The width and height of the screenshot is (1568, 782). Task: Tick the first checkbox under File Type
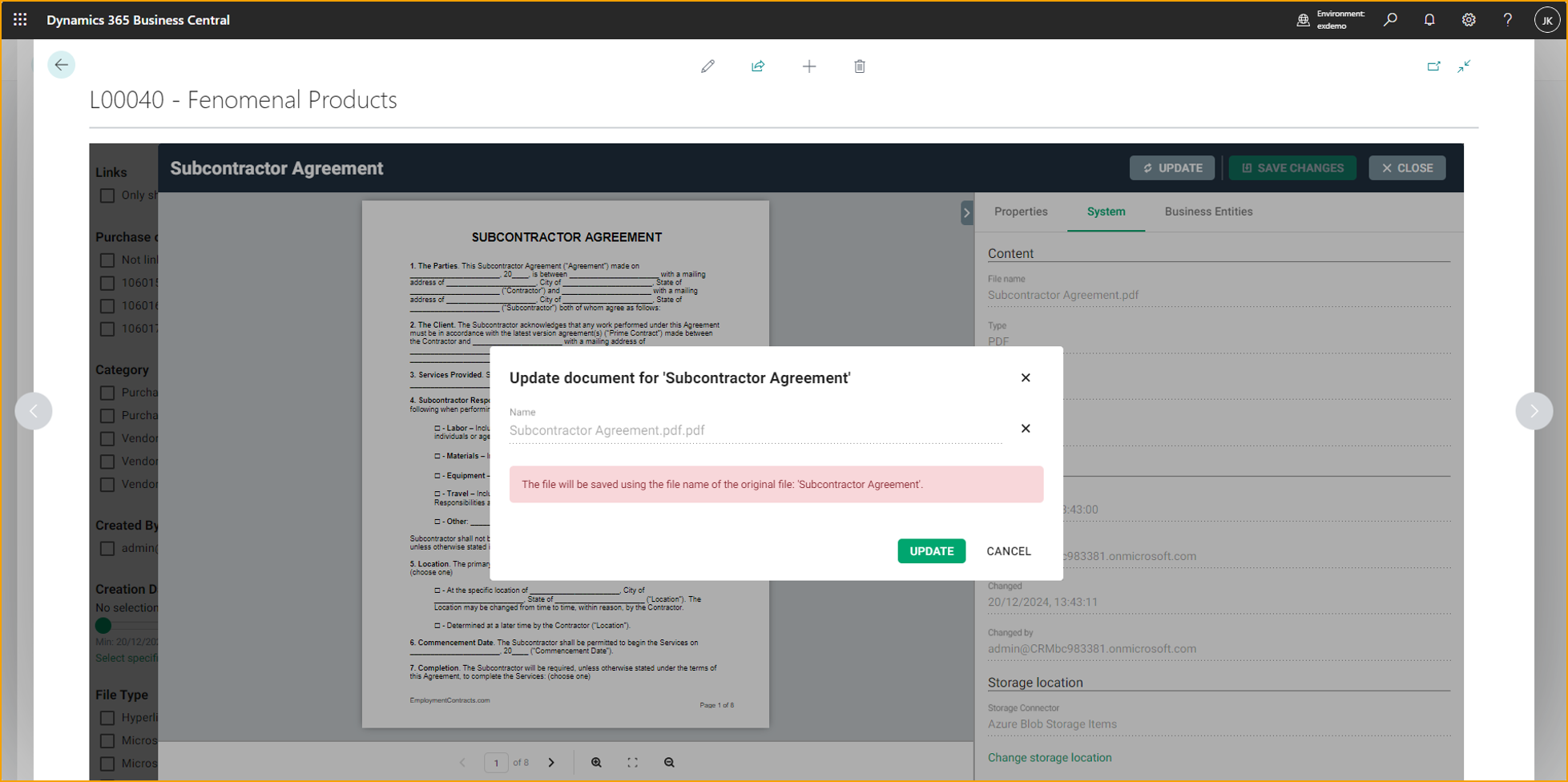[x=107, y=718]
